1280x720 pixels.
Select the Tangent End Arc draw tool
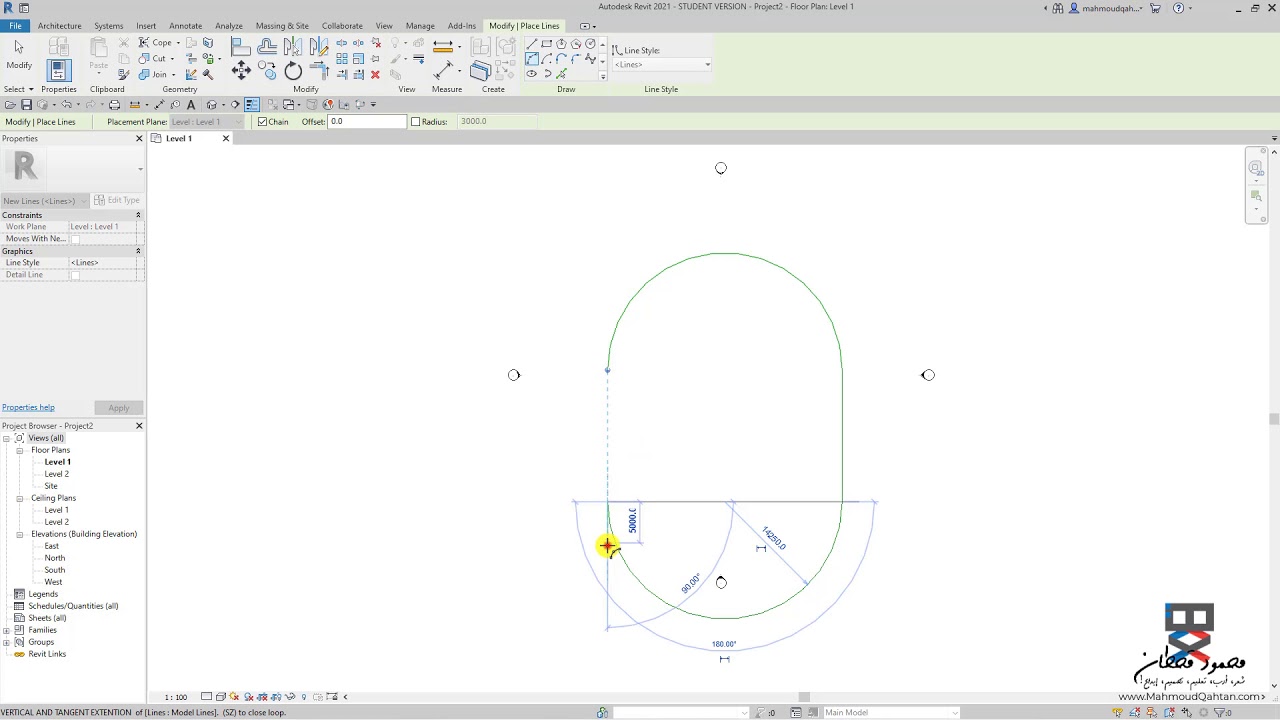pyautogui.click(x=561, y=59)
